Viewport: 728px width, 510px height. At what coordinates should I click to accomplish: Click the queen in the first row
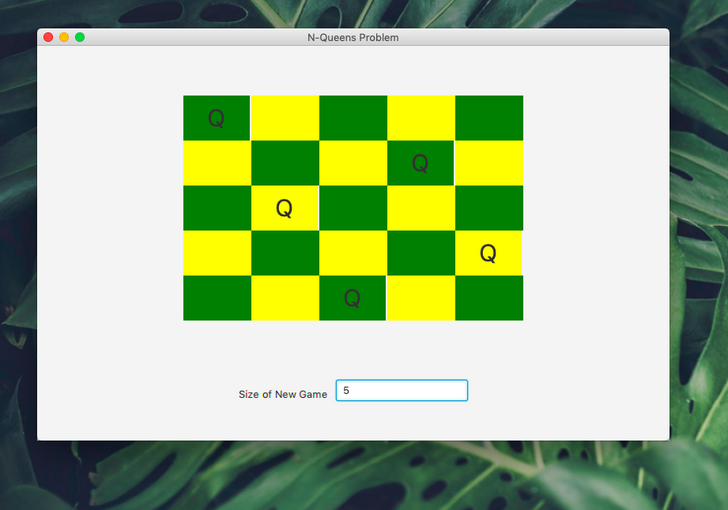coord(216,118)
